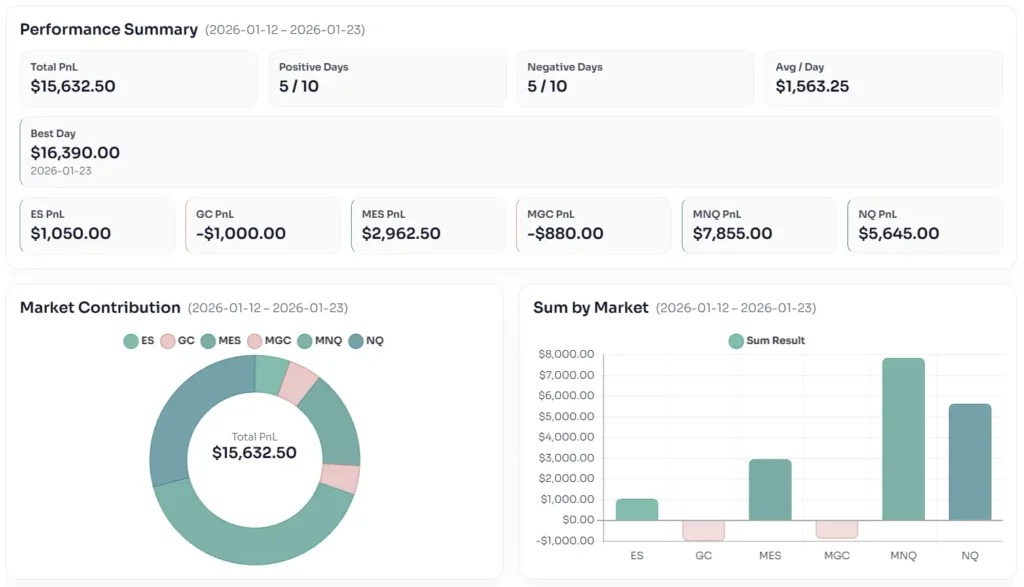The width and height of the screenshot is (1024, 587).
Task: Hide the GC series via donut legend
Action: pyautogui.click(x=177, y=341)
